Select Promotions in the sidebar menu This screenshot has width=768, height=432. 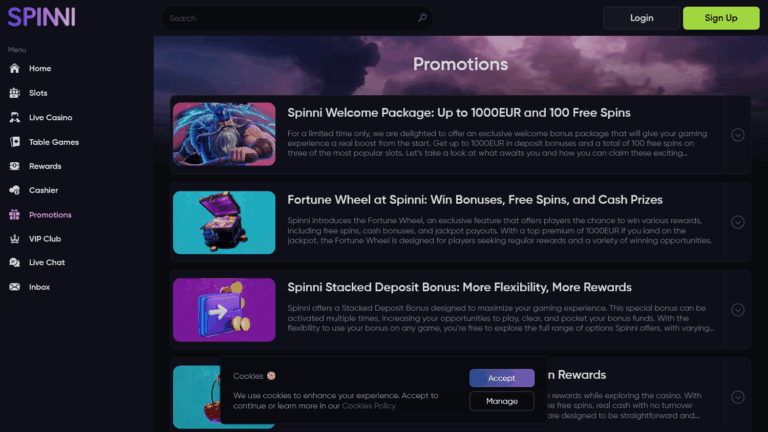click(x=50, y=215)
